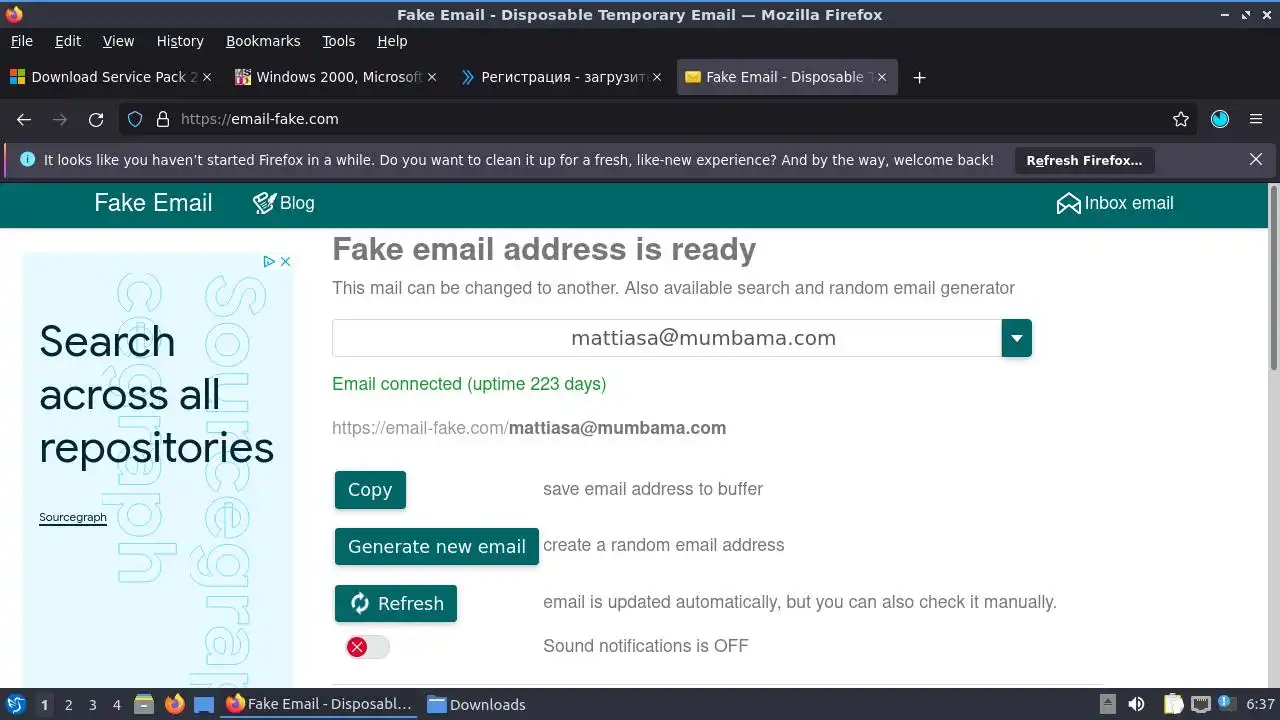This screenshot has height=720, width=1280.
Task: Open the LXQt start menu icon
Action: click(16, 704)
